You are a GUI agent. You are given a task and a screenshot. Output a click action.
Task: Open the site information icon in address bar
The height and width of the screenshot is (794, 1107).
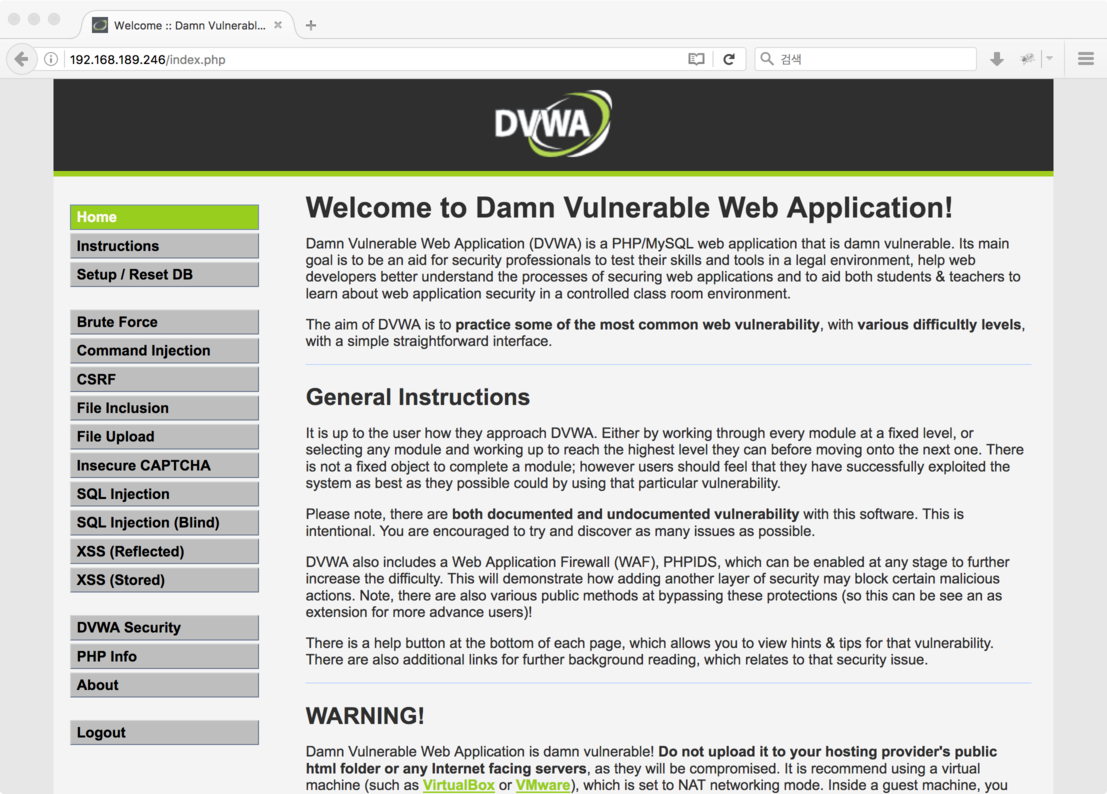(51, 59)
